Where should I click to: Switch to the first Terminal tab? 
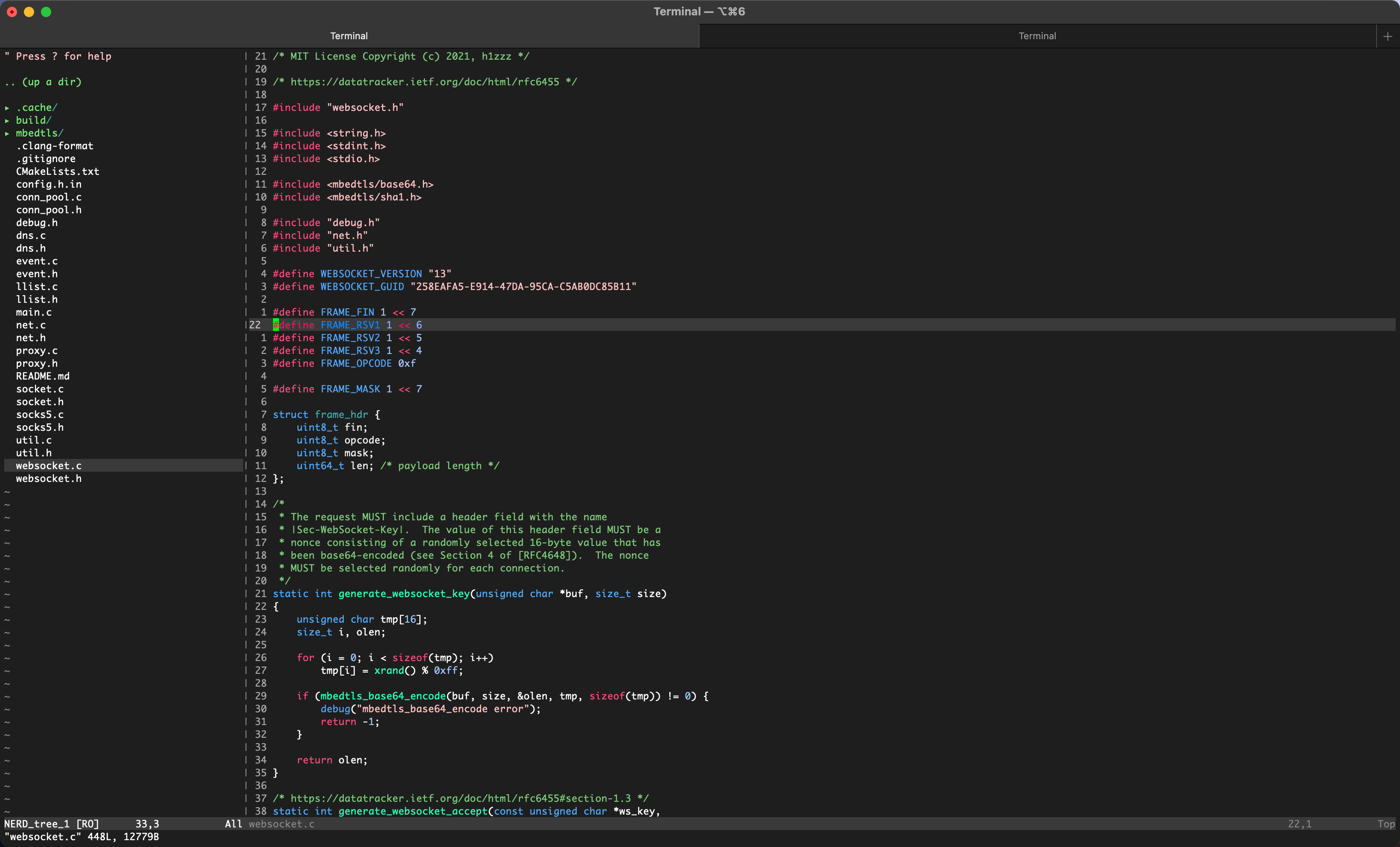point(349,36)
